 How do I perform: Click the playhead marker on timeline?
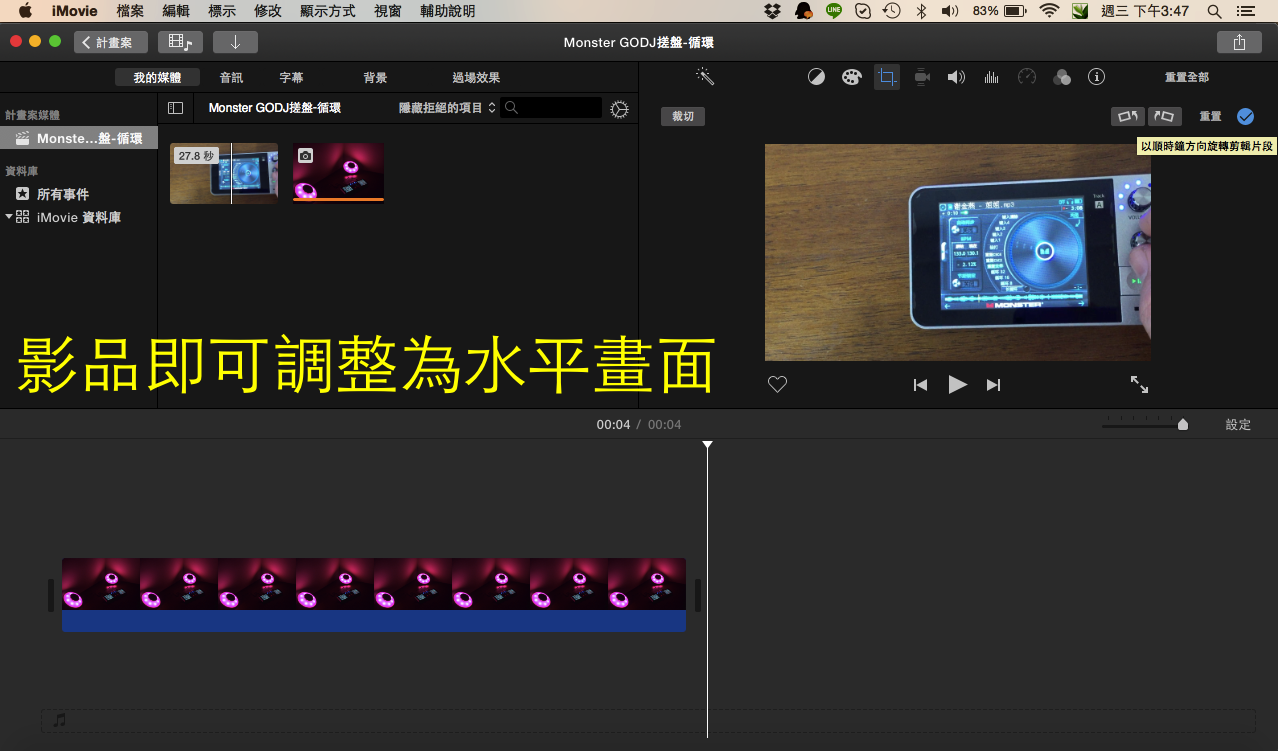click(707, 444)
